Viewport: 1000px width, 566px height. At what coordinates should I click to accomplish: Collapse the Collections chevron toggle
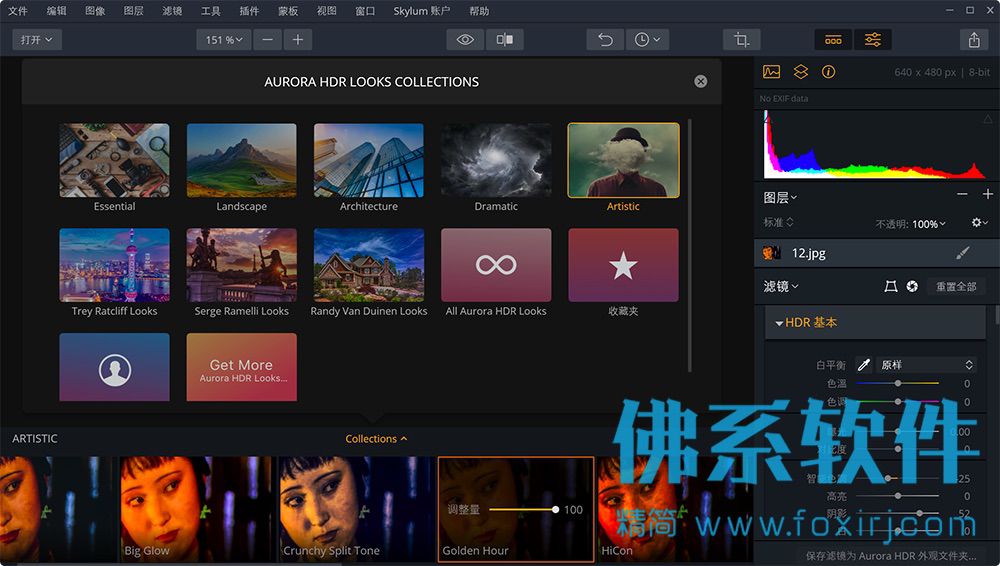click(376, 438)
